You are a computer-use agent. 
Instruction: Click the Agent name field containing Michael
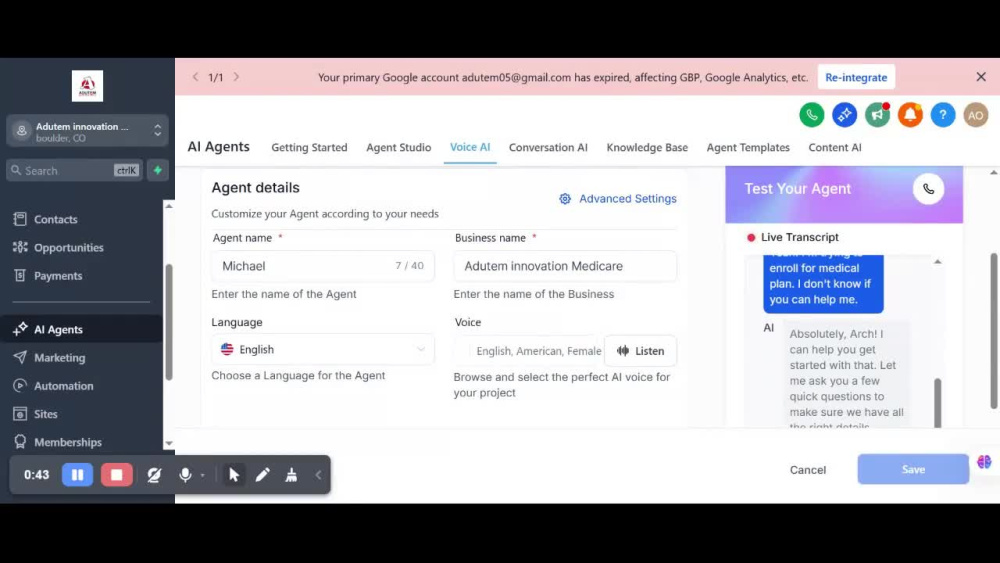tap(323, 266)
